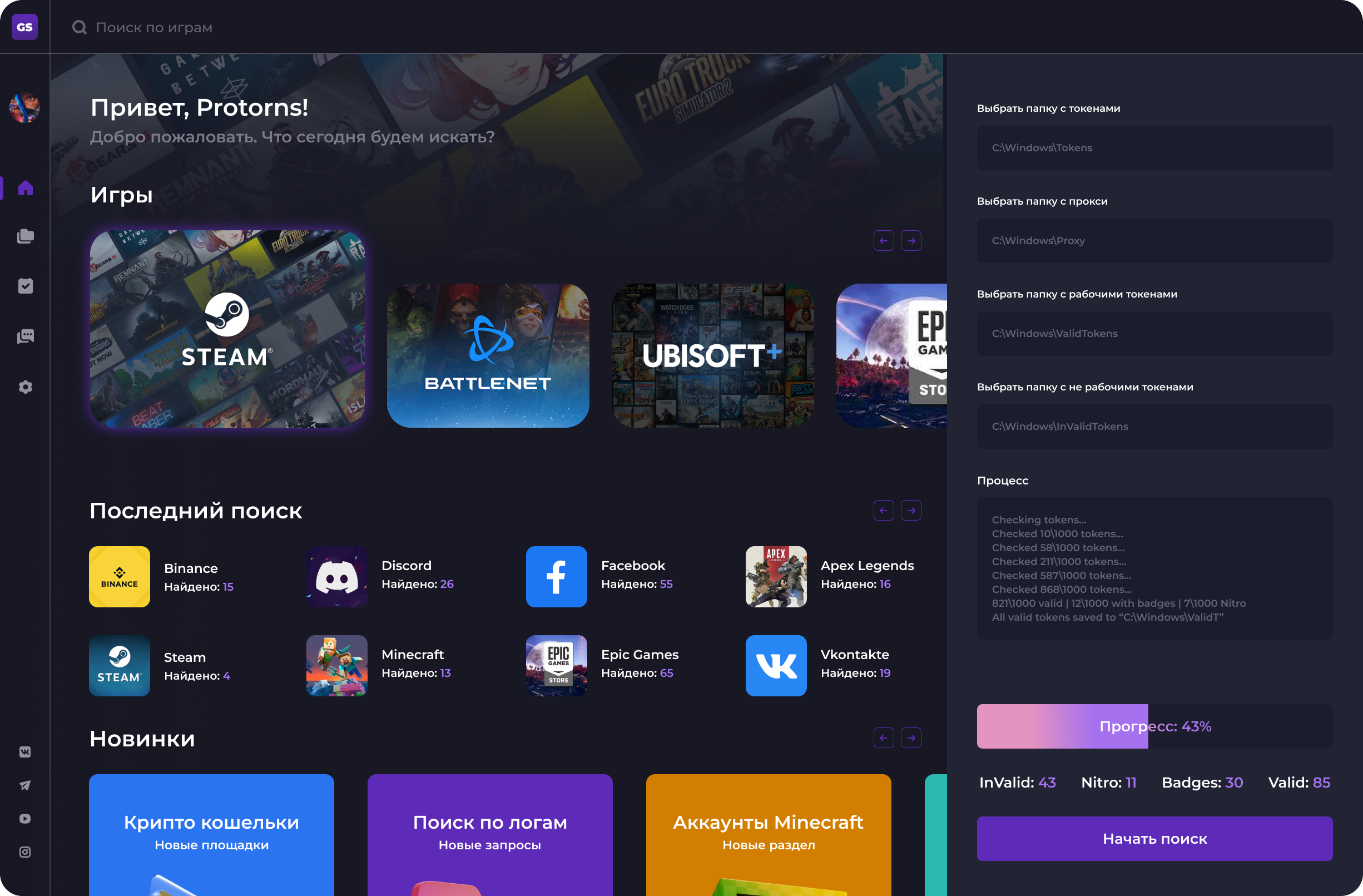Open the checkmark tasks sidebar icon
This screenshot has height=896, width=1363.
pyautogui.click(x=25, y=286)
